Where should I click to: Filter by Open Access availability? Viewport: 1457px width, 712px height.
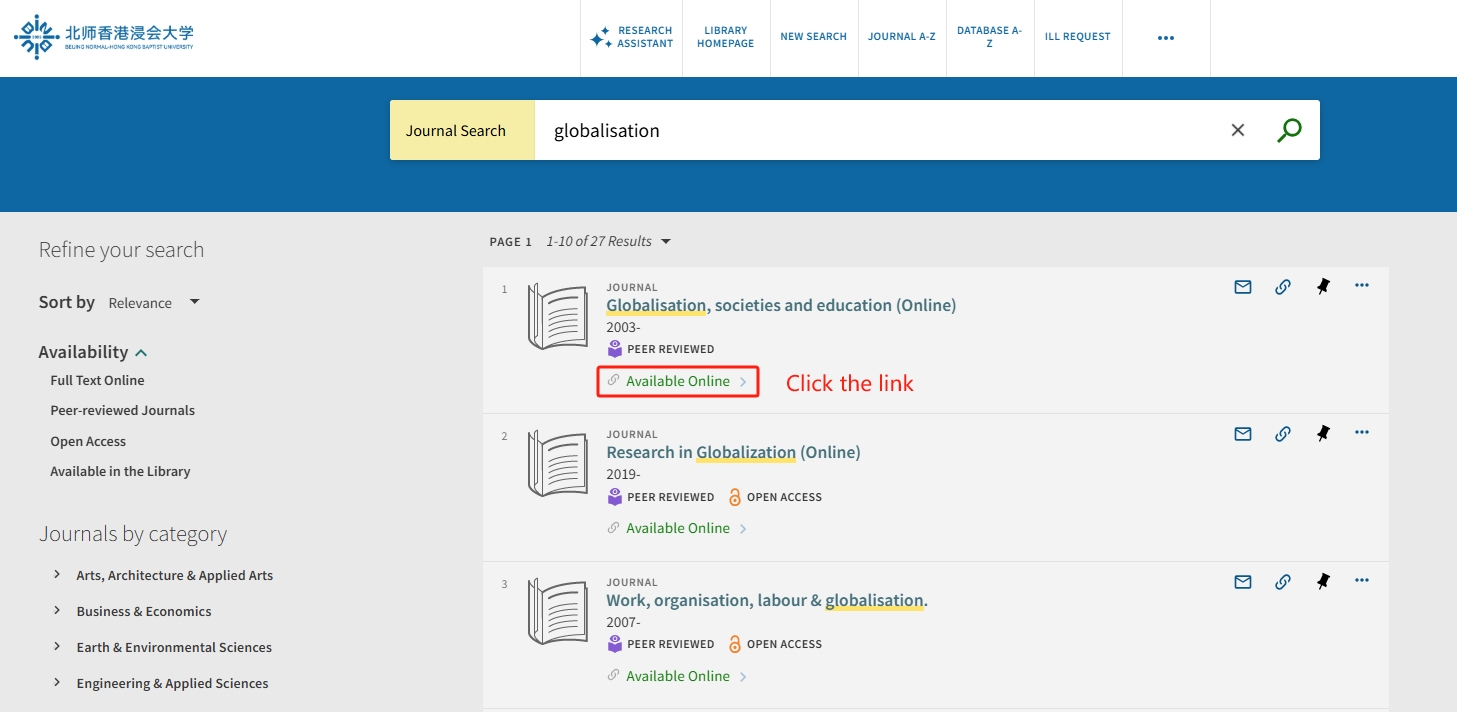click(88, 441)
